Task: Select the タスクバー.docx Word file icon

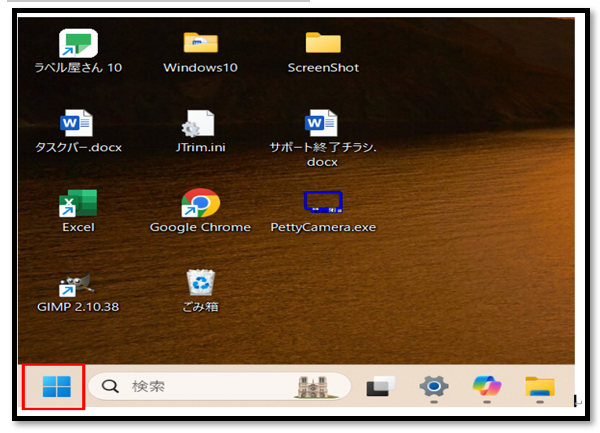Action: point(77,123)
